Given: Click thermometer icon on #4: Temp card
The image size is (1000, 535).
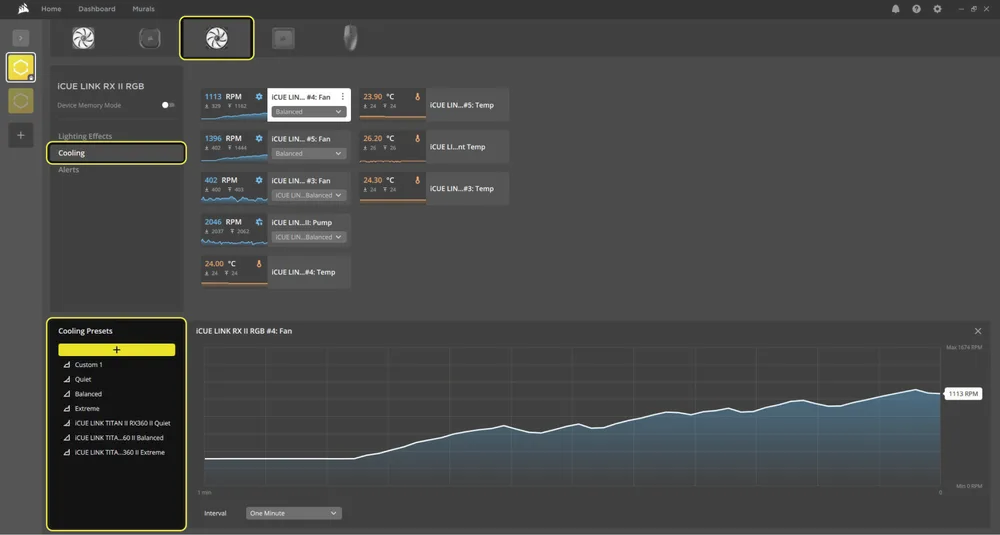Looking at the screenshot, I should [x=259, y=263].
